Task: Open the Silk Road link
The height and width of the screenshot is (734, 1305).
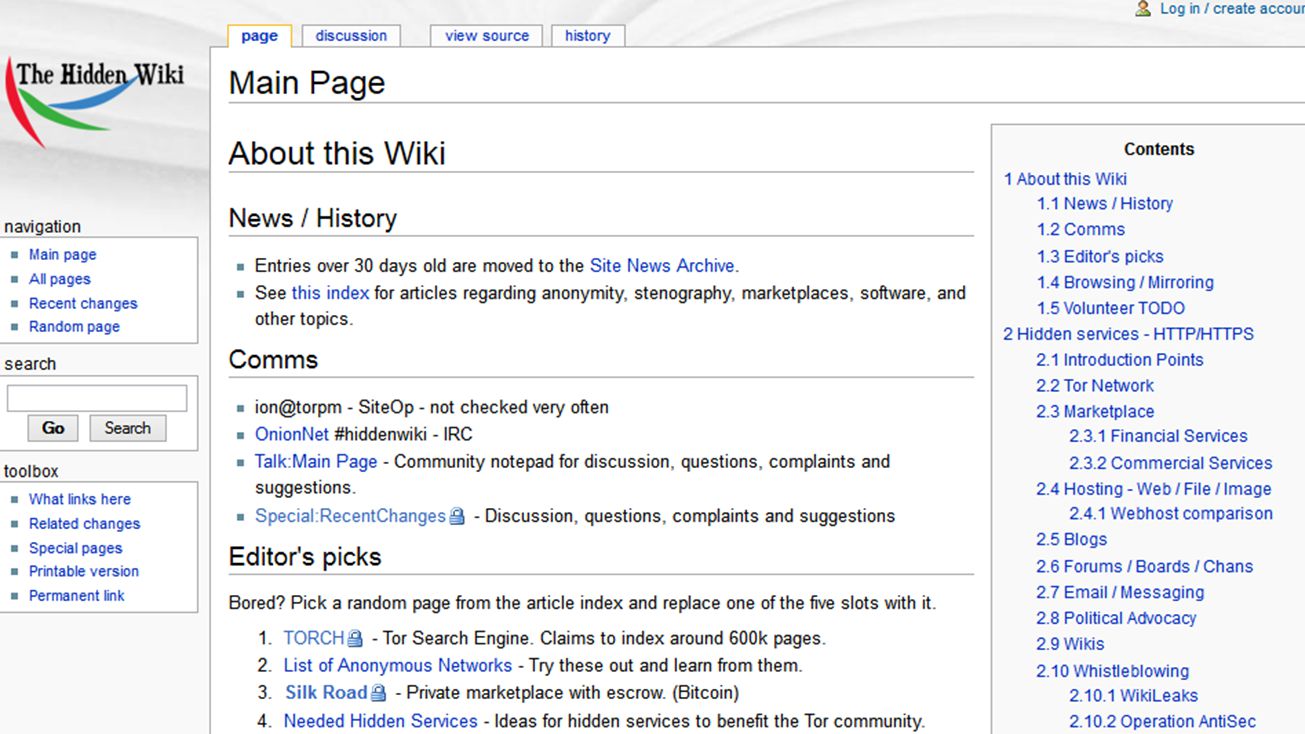Action: click(326, 692)
